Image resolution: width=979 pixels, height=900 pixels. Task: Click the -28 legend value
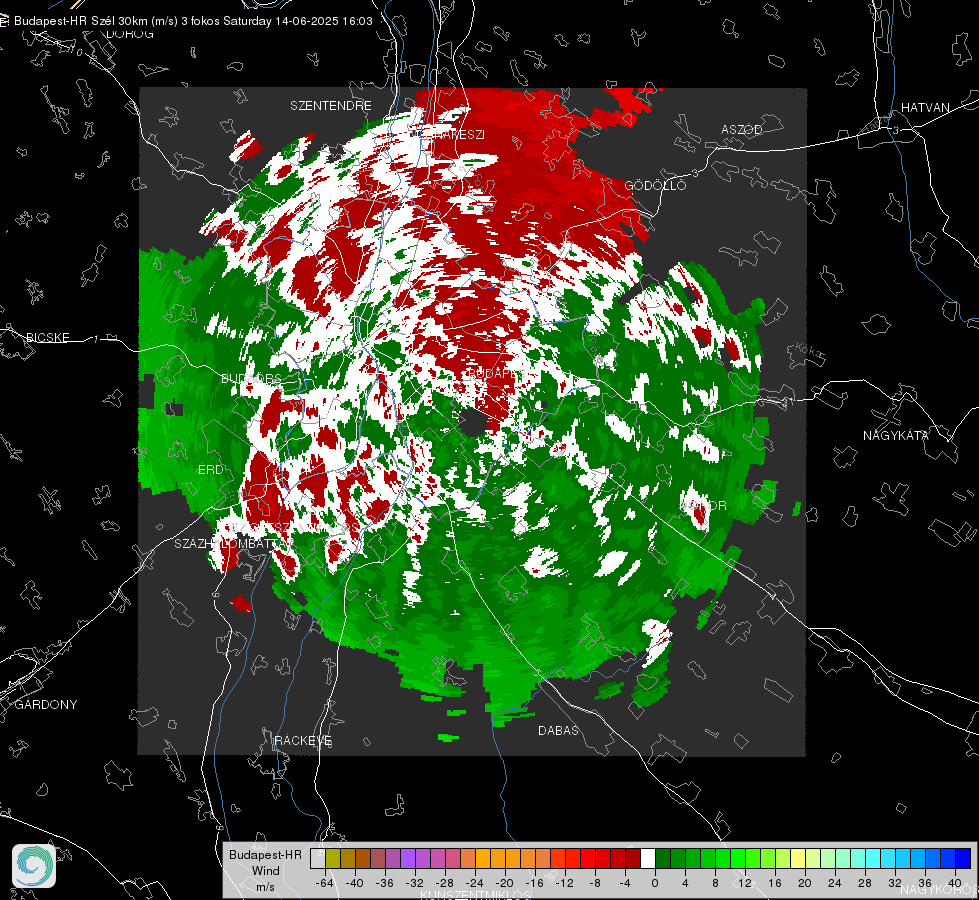point(445,883)
